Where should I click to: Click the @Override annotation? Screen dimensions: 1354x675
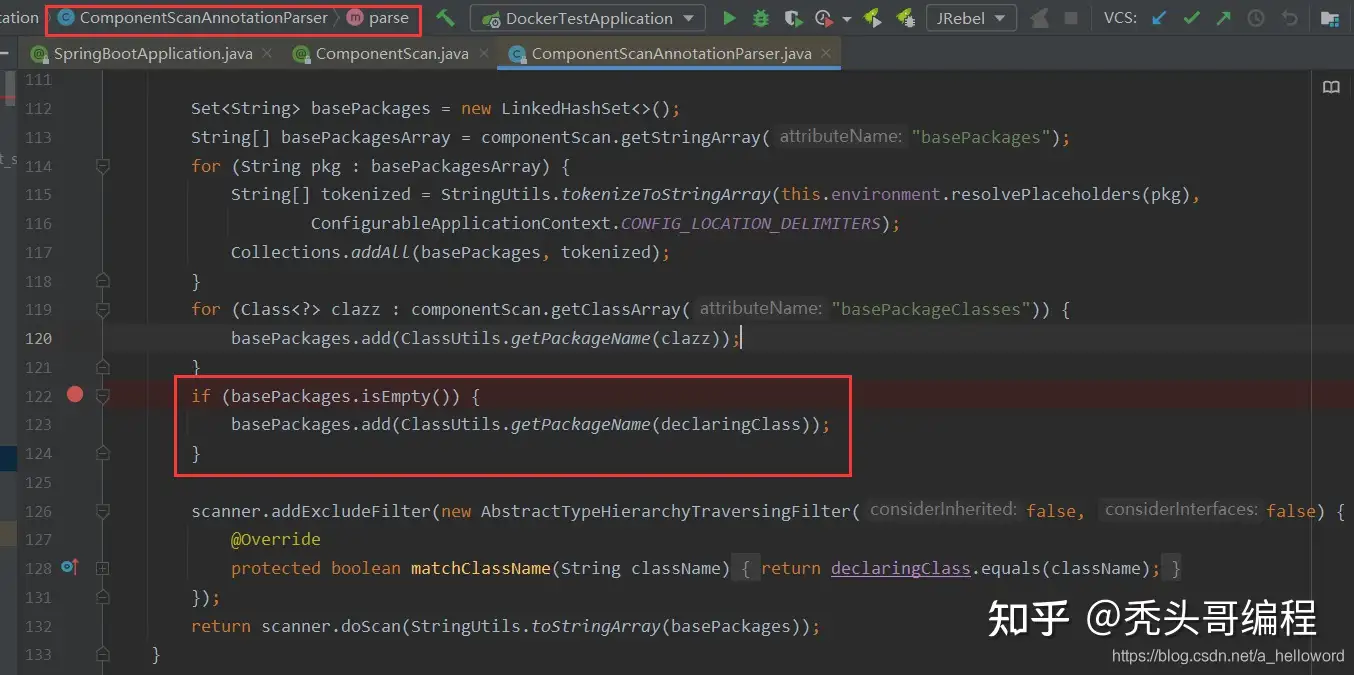click(x=276, y=539)
